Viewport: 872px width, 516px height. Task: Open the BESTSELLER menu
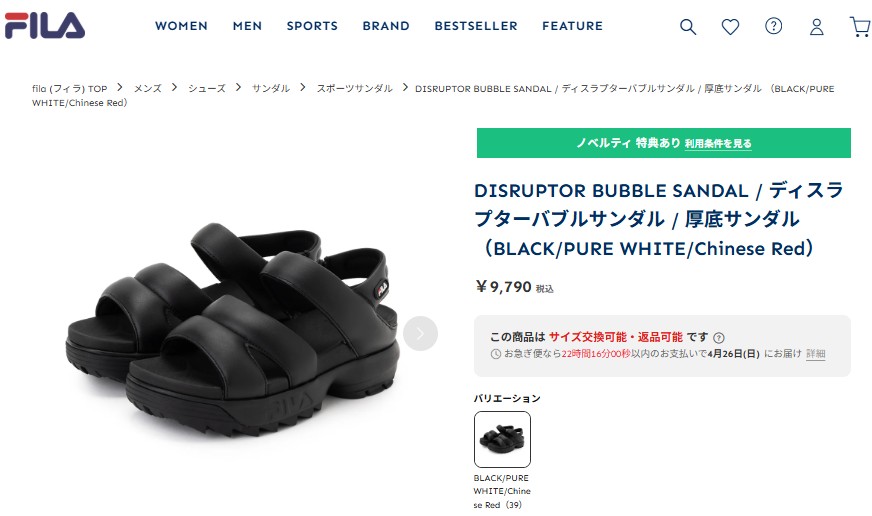[476, 26]
